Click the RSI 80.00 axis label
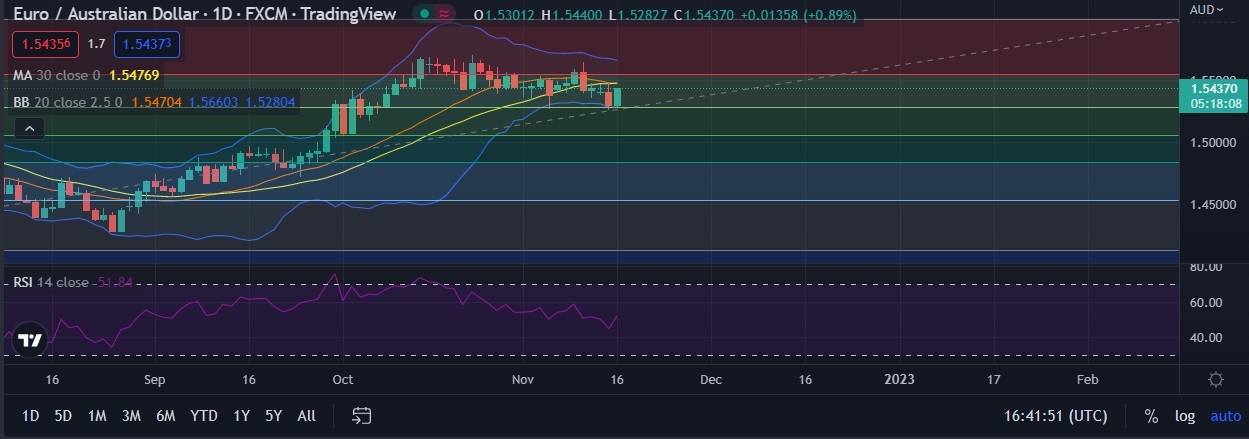 (x=1205, y=268)
